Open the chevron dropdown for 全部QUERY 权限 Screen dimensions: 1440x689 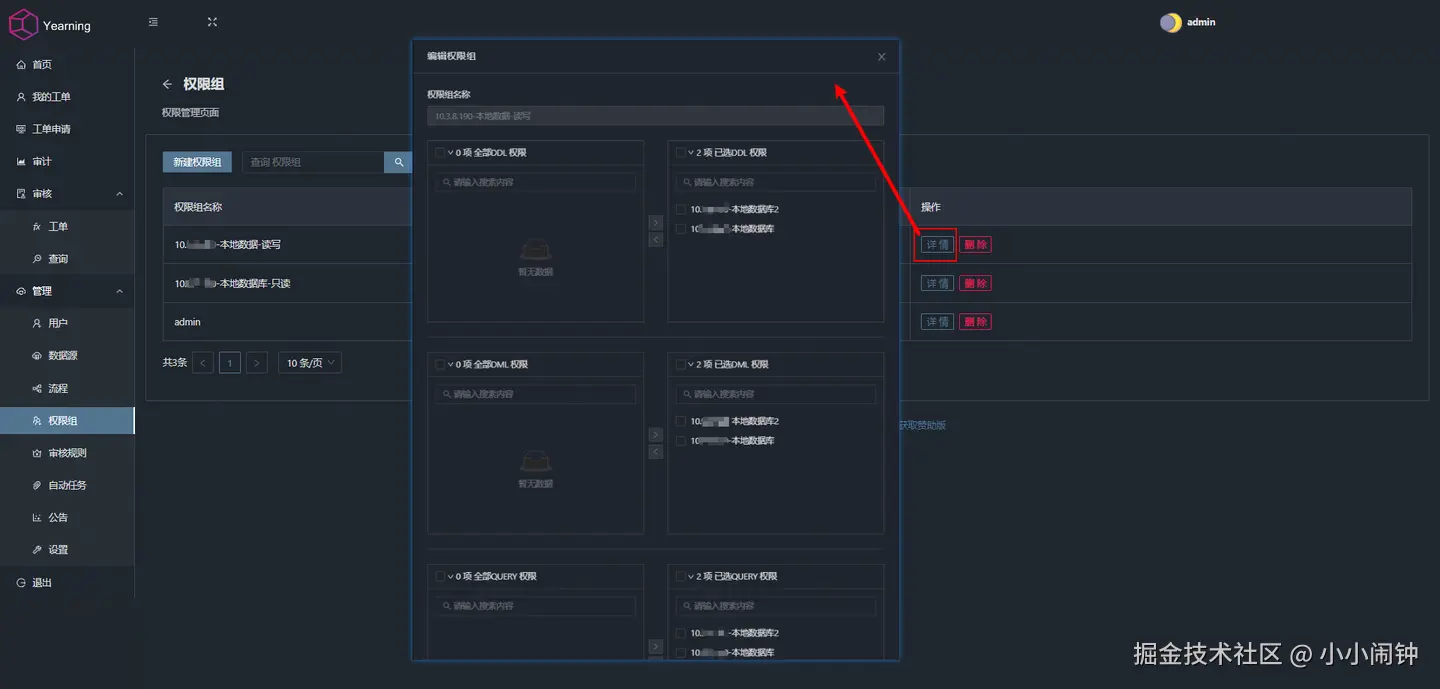click(x=451, y=577)
